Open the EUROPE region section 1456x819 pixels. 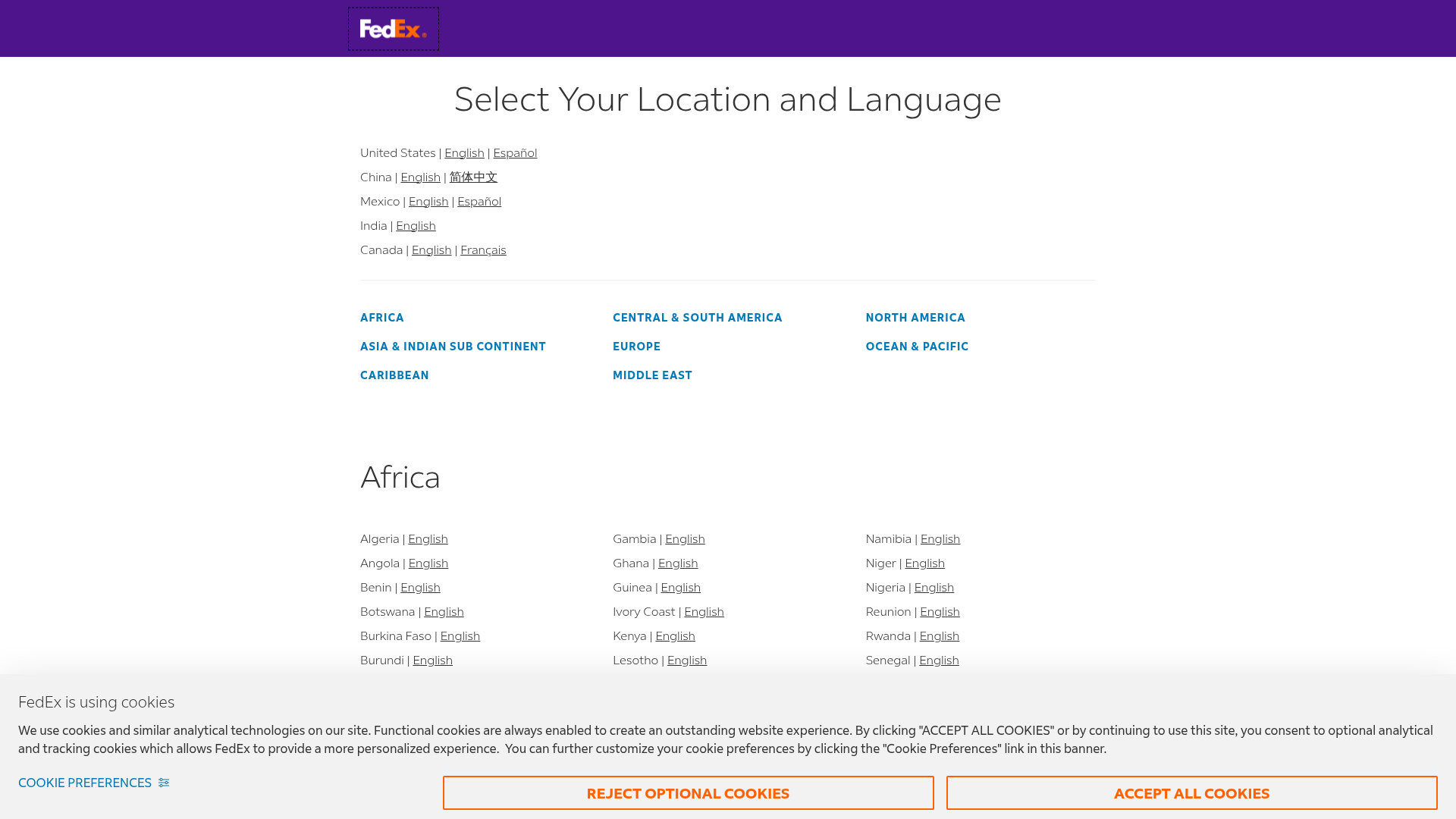[636, 346]
